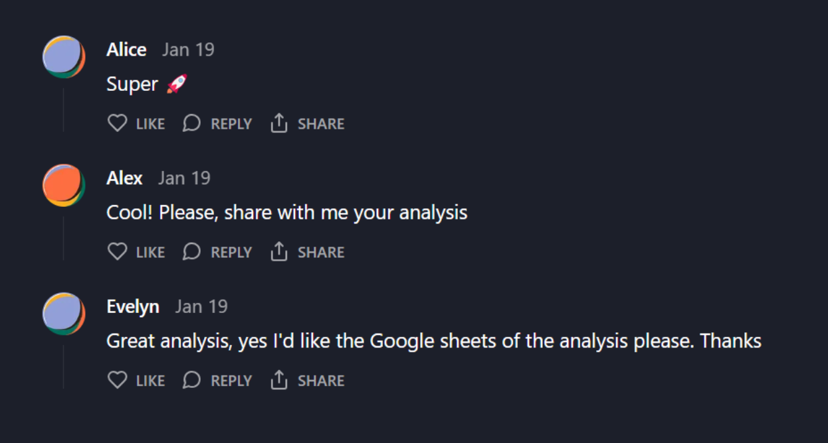Click the heart icon on Alice's comment
Screen dimensions: 828x443
(117, 124)
